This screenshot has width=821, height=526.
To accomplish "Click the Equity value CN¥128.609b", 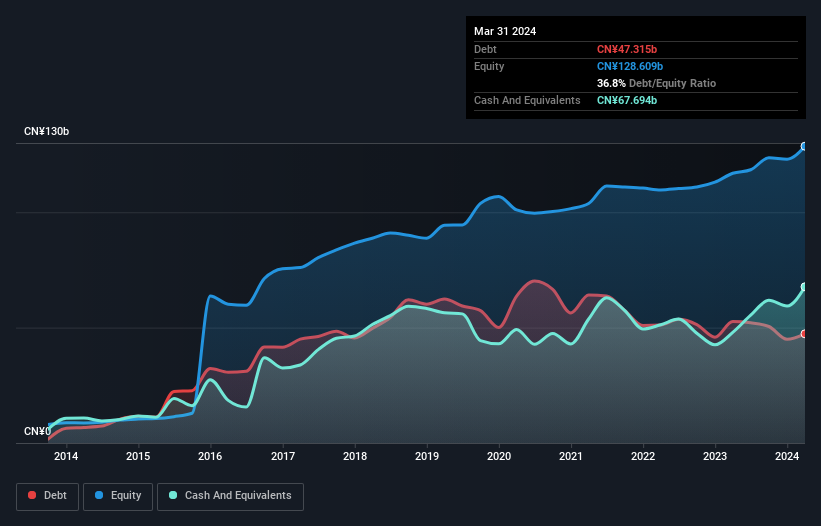I will (x=630, y=66).
